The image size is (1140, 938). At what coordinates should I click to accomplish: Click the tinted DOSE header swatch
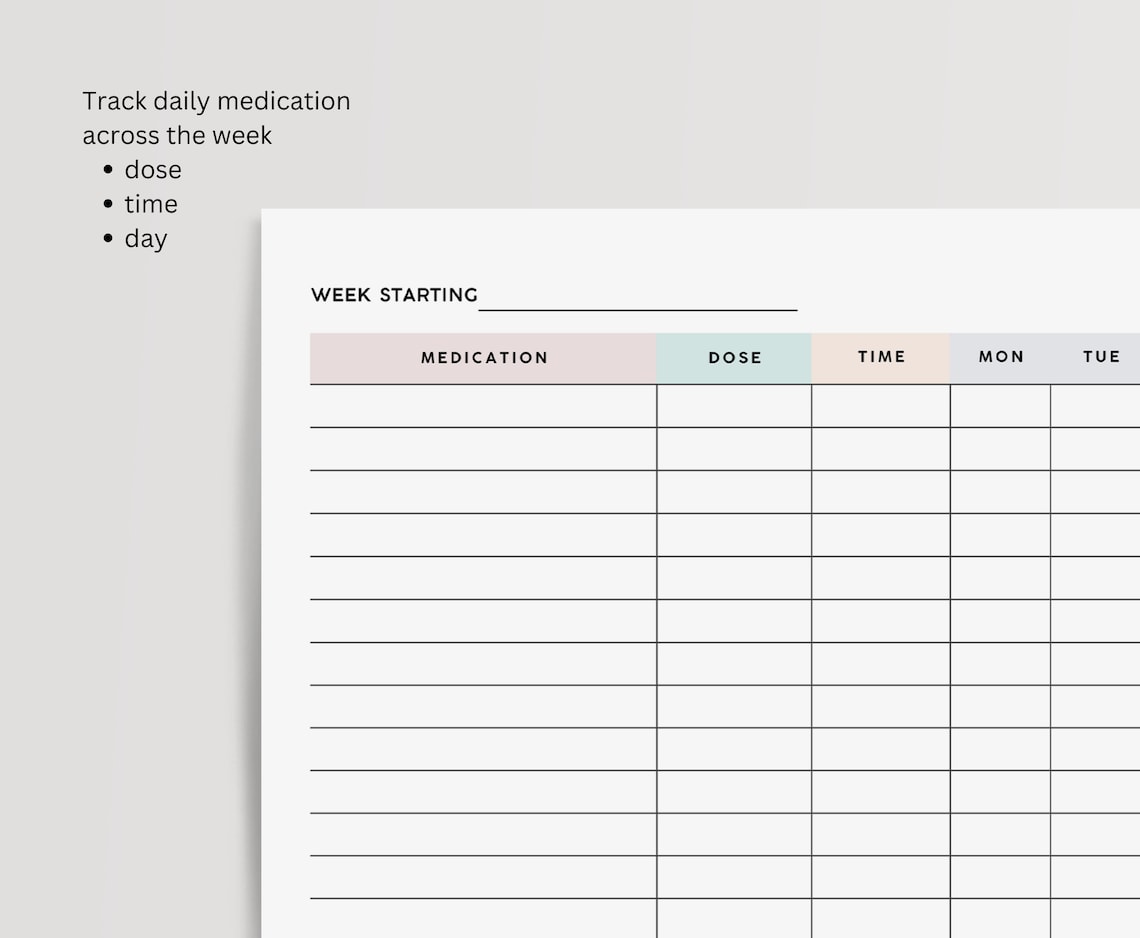tap(735, 357)
